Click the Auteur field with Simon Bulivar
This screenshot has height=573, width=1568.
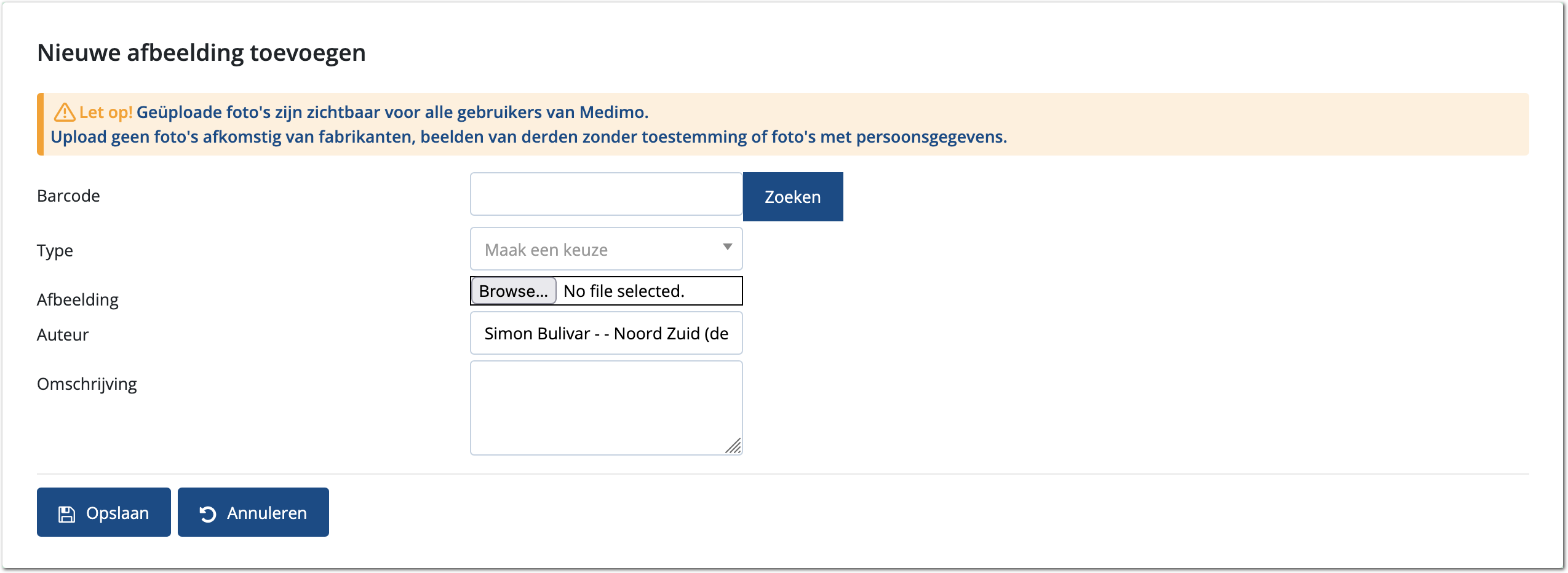point(606,333)
